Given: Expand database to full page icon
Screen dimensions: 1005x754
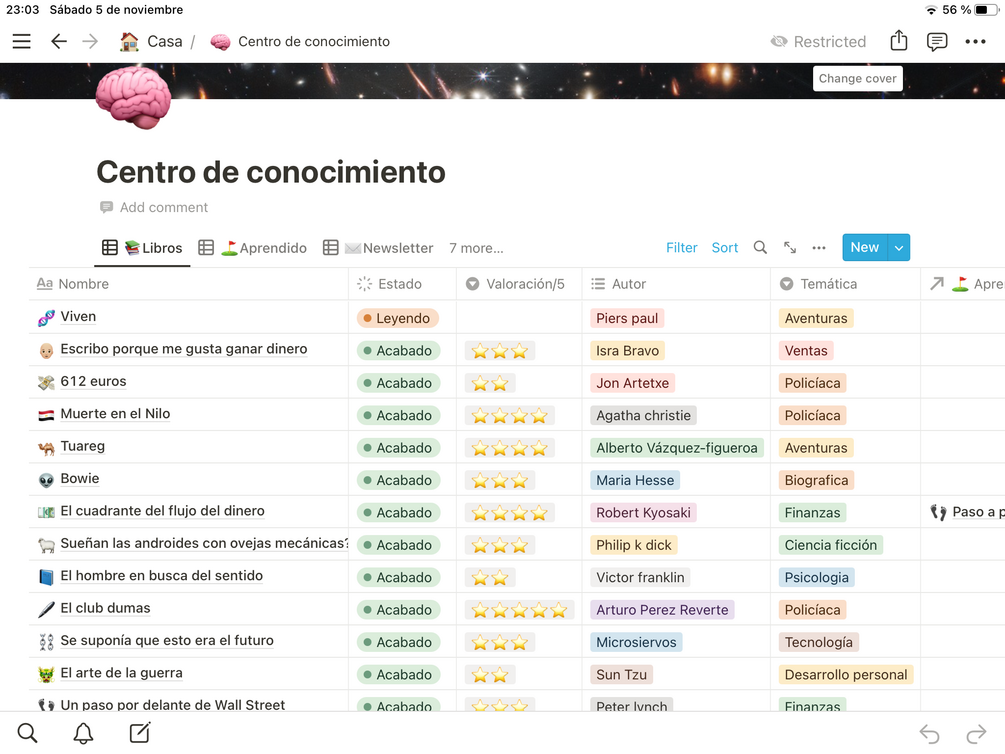Looking at the screenshot, I should pyautogui.click(x=790, y=247).
